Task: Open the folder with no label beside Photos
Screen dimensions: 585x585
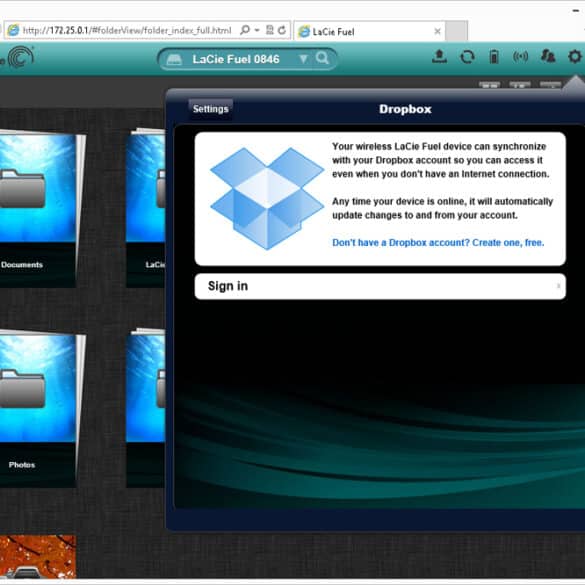Action: click(146, 408)
